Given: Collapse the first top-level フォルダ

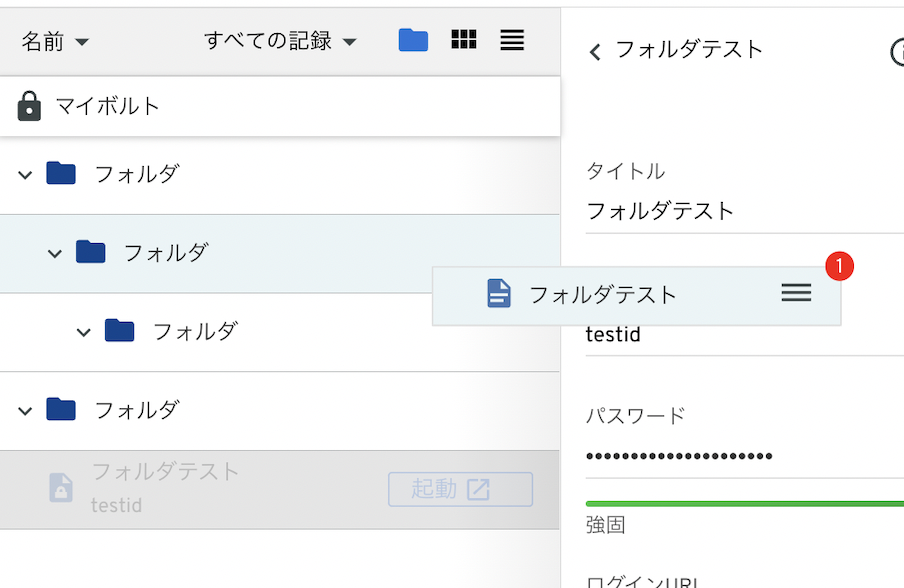Looking at the screenshot, I should tap(25, 175).
